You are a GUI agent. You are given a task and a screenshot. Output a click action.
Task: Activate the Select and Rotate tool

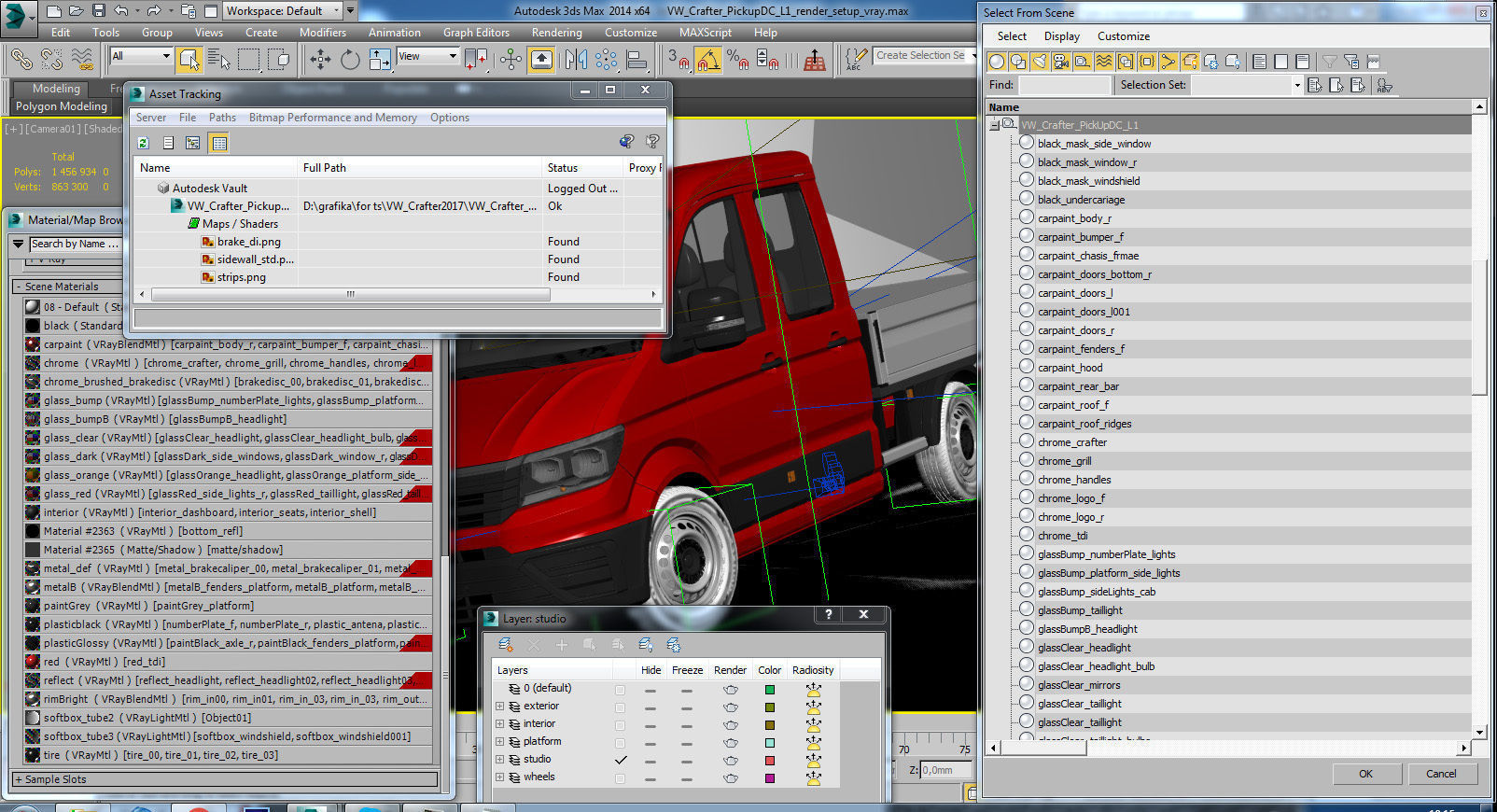(x=350, y=60)
